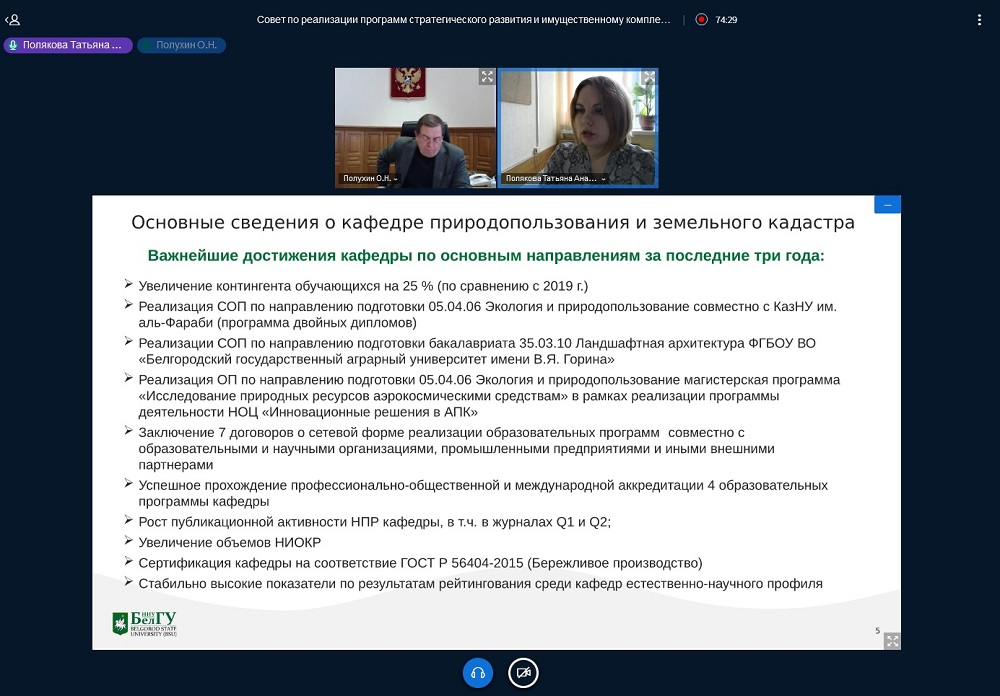Click the Полякова Татьяна talking indicator
This screenshot has width=1000, height=696.
(68, 45)
